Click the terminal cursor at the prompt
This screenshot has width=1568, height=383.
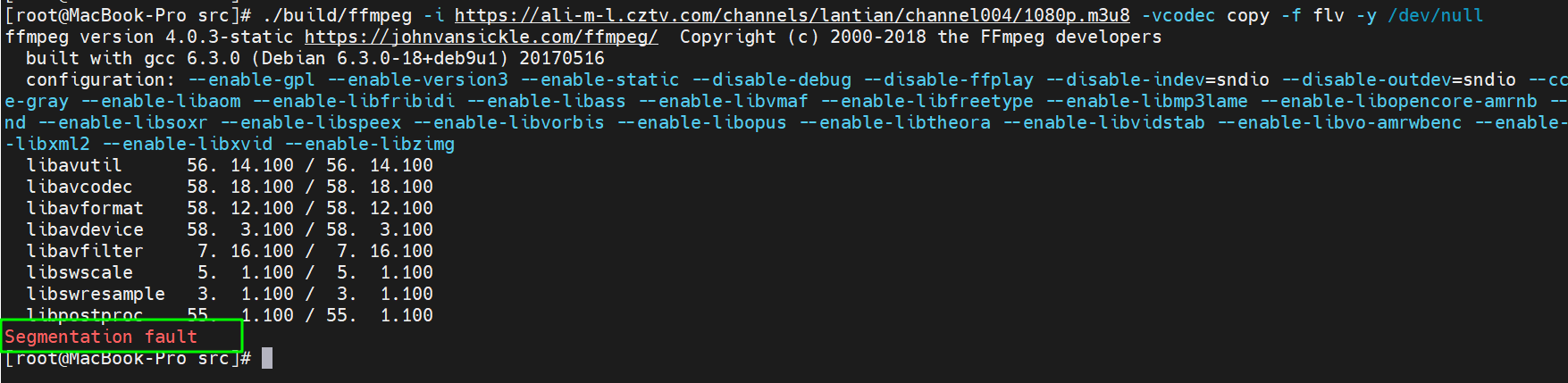click(266, 358)
